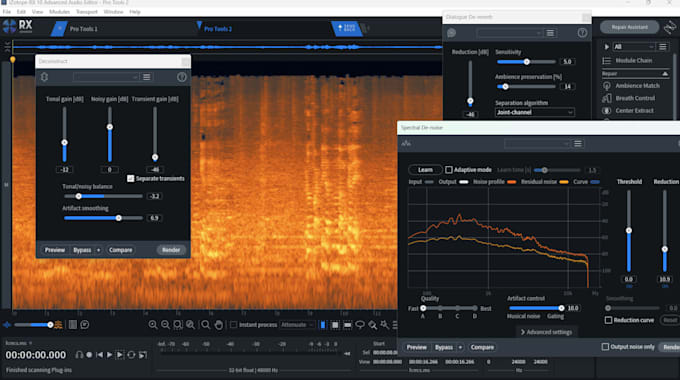Click the Spectral De-noise Learn button
The image size is (680, 380).
tap(425, 170)
